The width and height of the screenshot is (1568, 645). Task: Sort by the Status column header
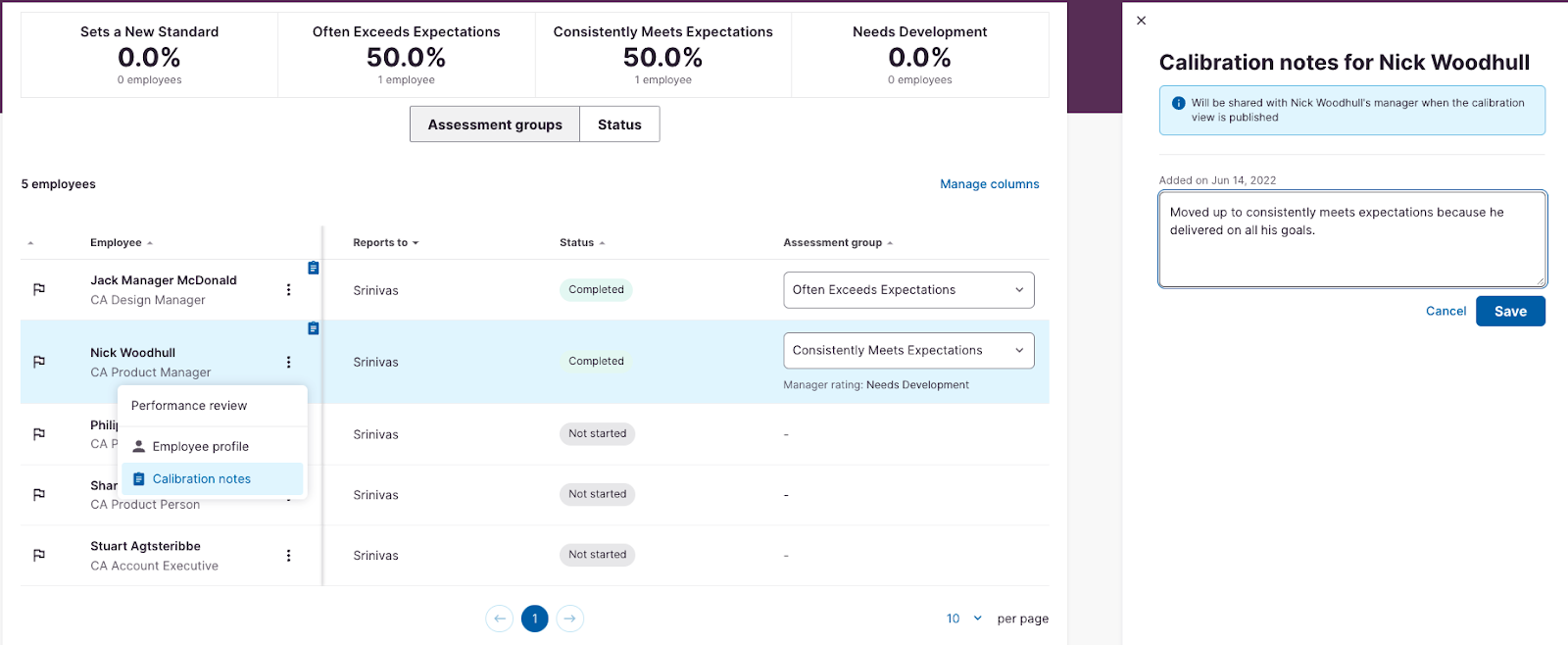coord(582,243)
